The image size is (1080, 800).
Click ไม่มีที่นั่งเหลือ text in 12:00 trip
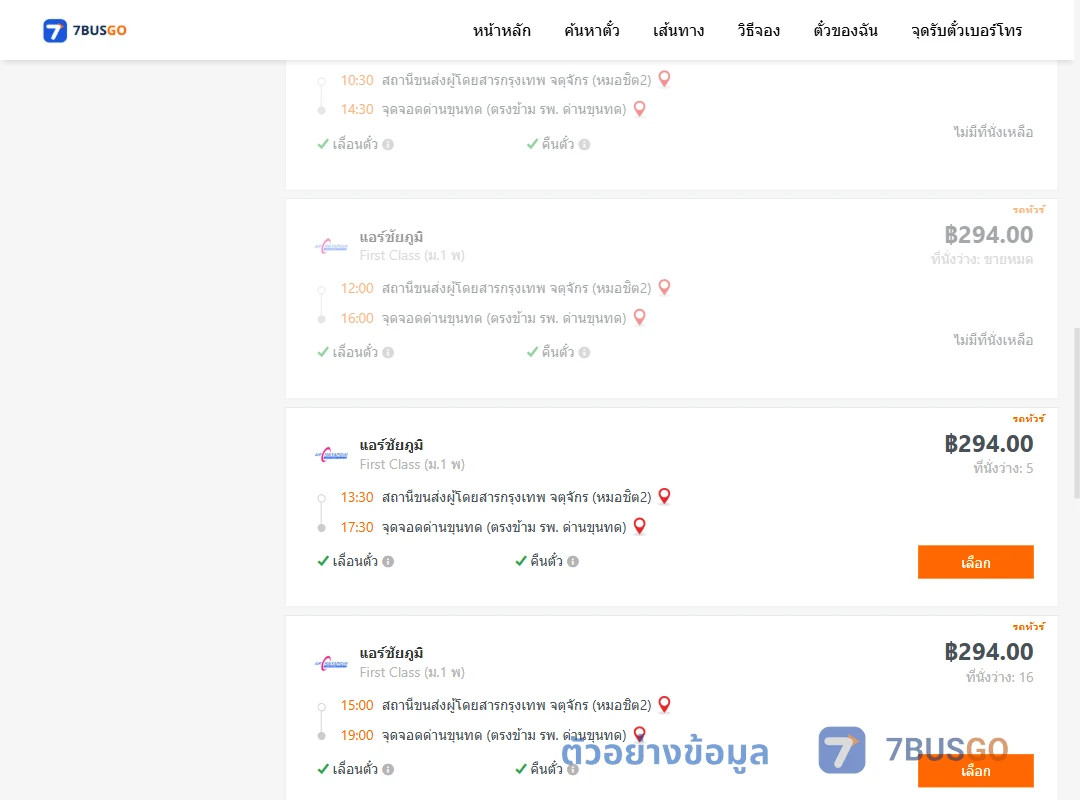tap(993, 340)
